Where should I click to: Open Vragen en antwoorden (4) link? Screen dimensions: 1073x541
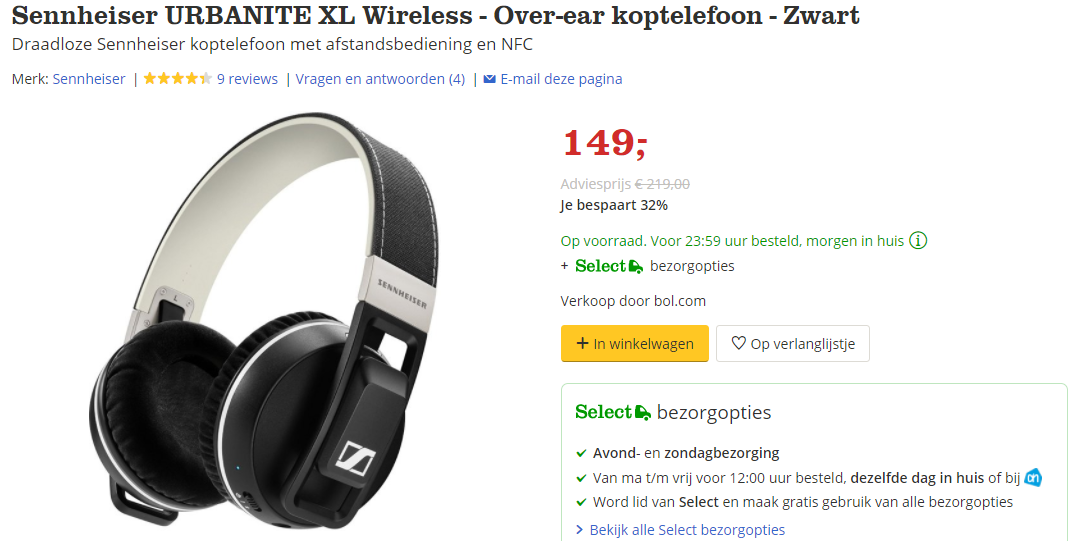(x=380, y=79)
